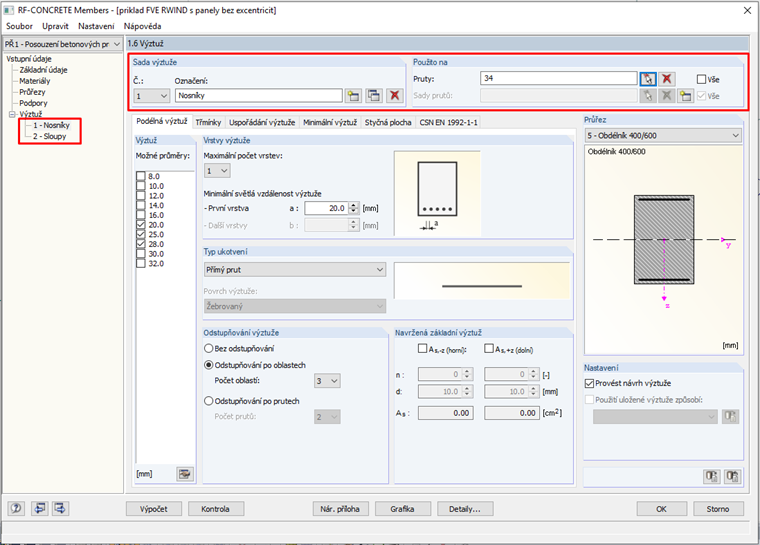Click Detaily... button

tap(465, 509)
